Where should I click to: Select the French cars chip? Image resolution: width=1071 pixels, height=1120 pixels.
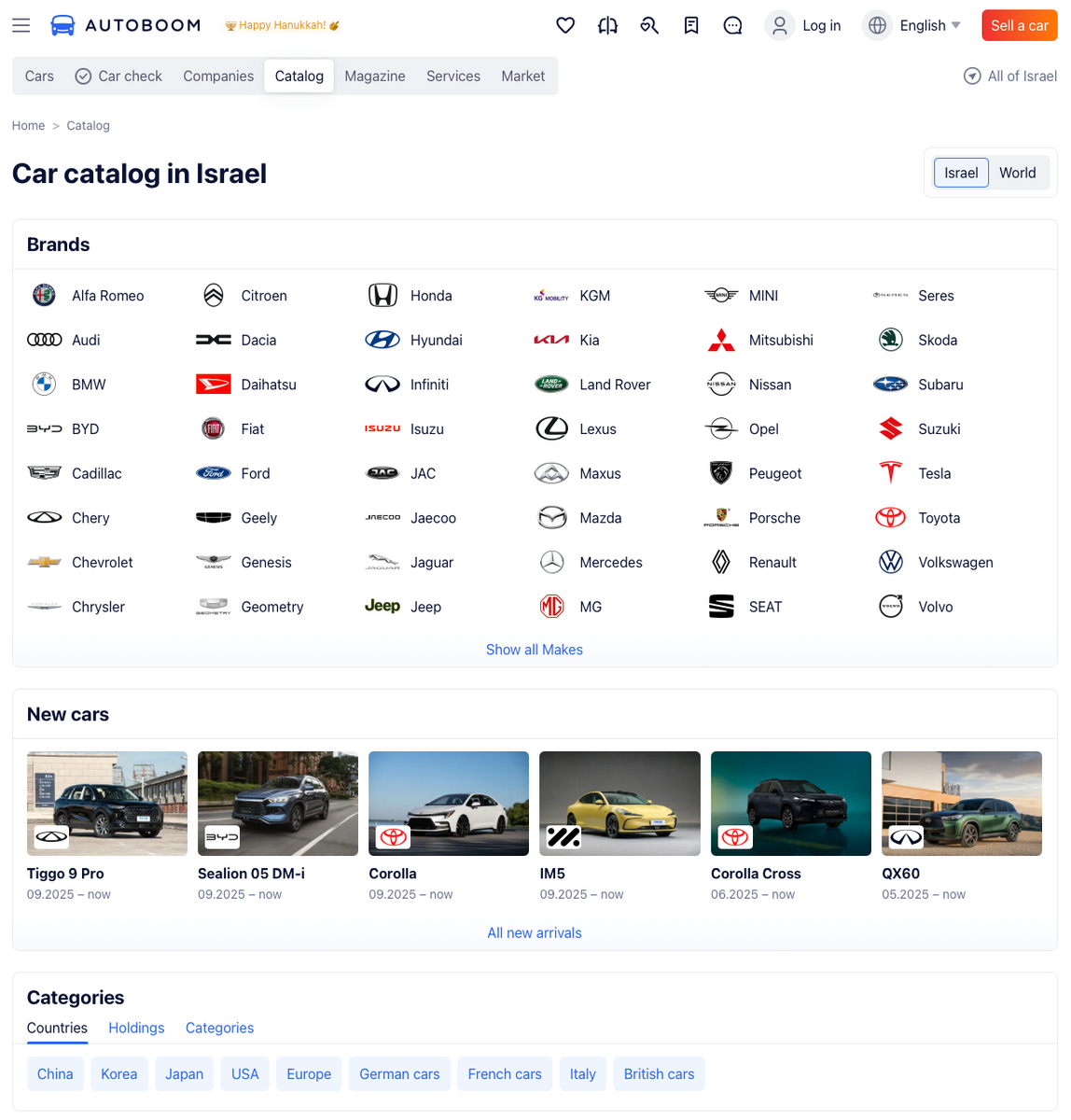[x=505, y=1073]
